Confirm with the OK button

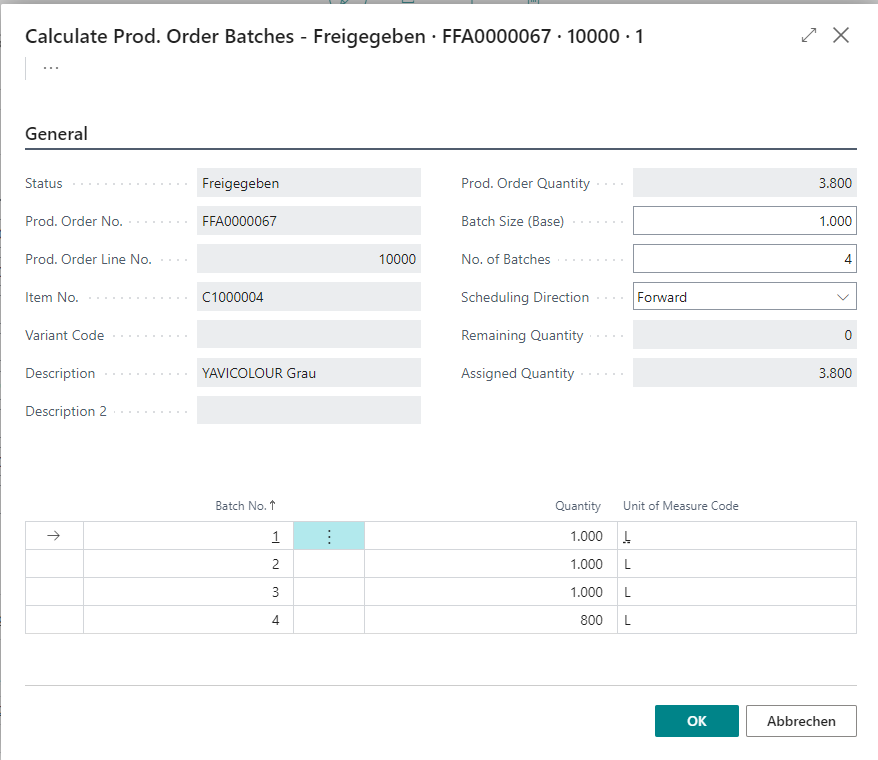[x=697, y=721]
